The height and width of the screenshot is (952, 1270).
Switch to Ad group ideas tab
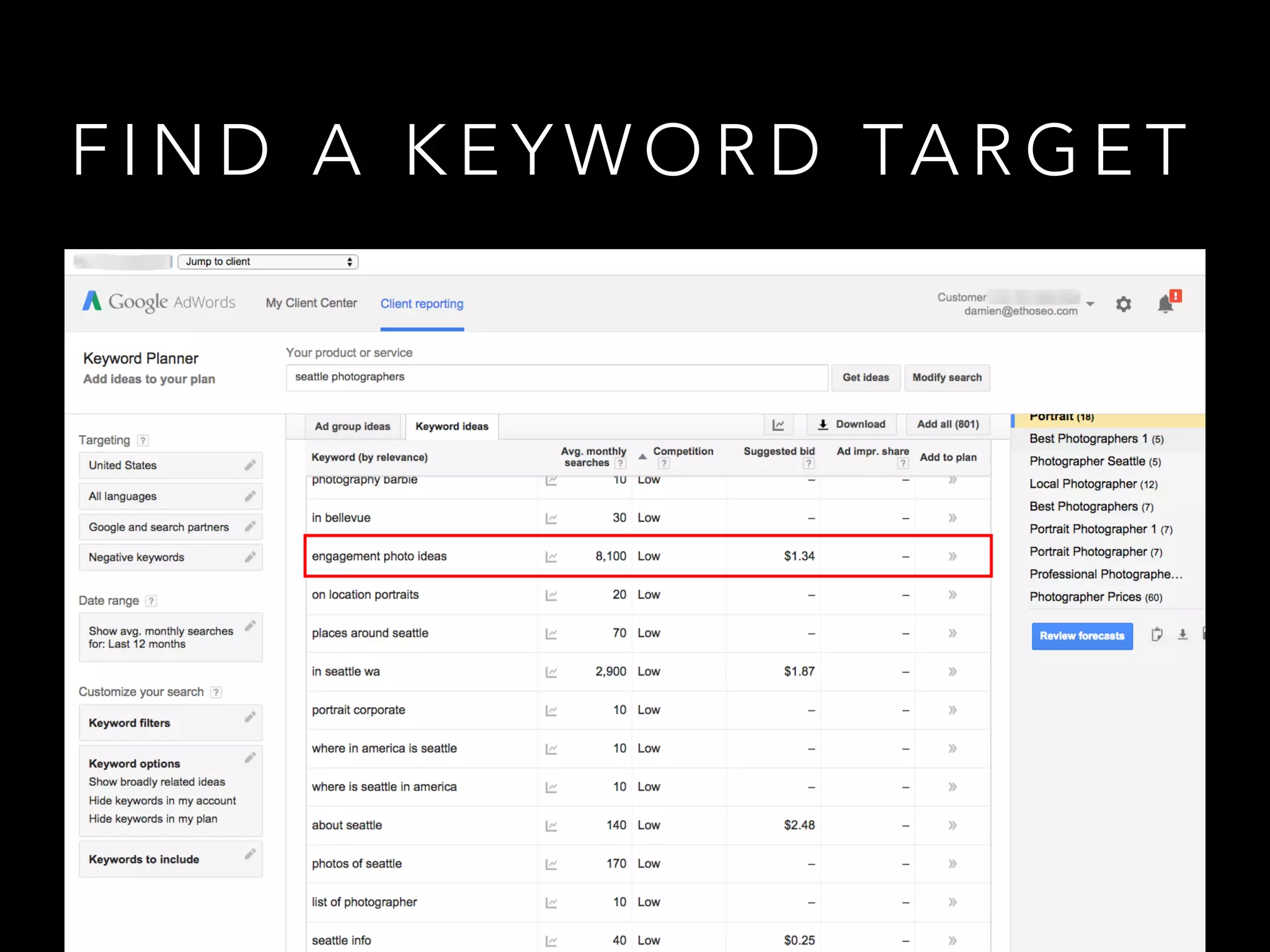tap(352, 426)
